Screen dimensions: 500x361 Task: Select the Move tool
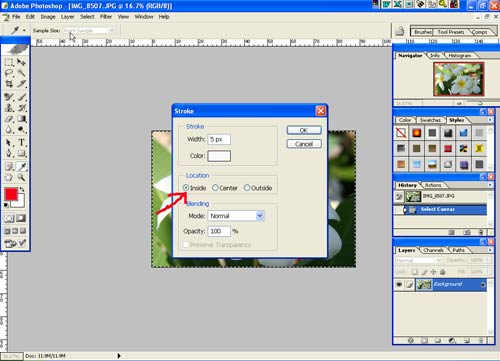pyautogui.click(x=21, y=62)
